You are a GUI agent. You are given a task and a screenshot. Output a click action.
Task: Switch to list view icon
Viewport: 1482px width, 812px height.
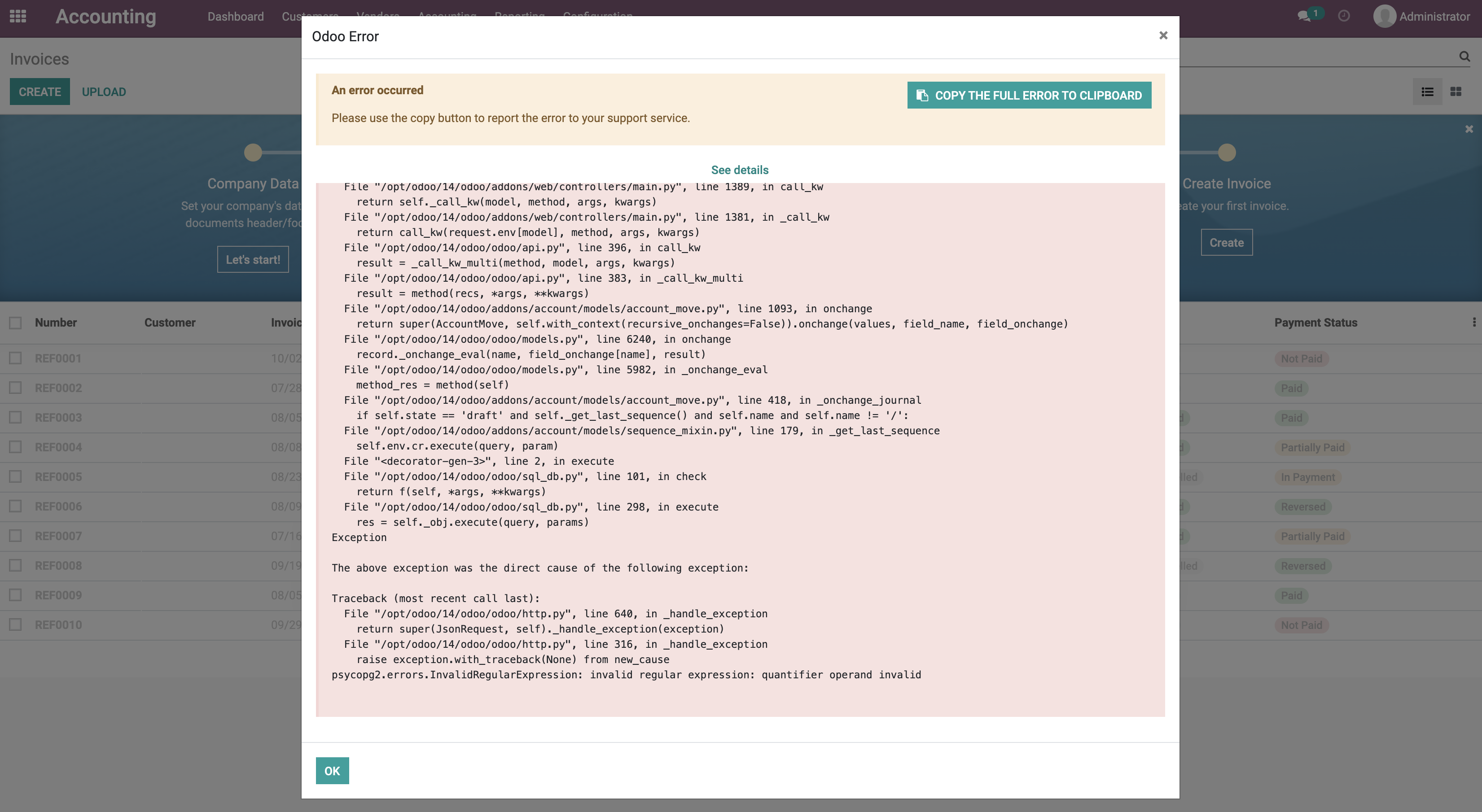click(1427, 92)
